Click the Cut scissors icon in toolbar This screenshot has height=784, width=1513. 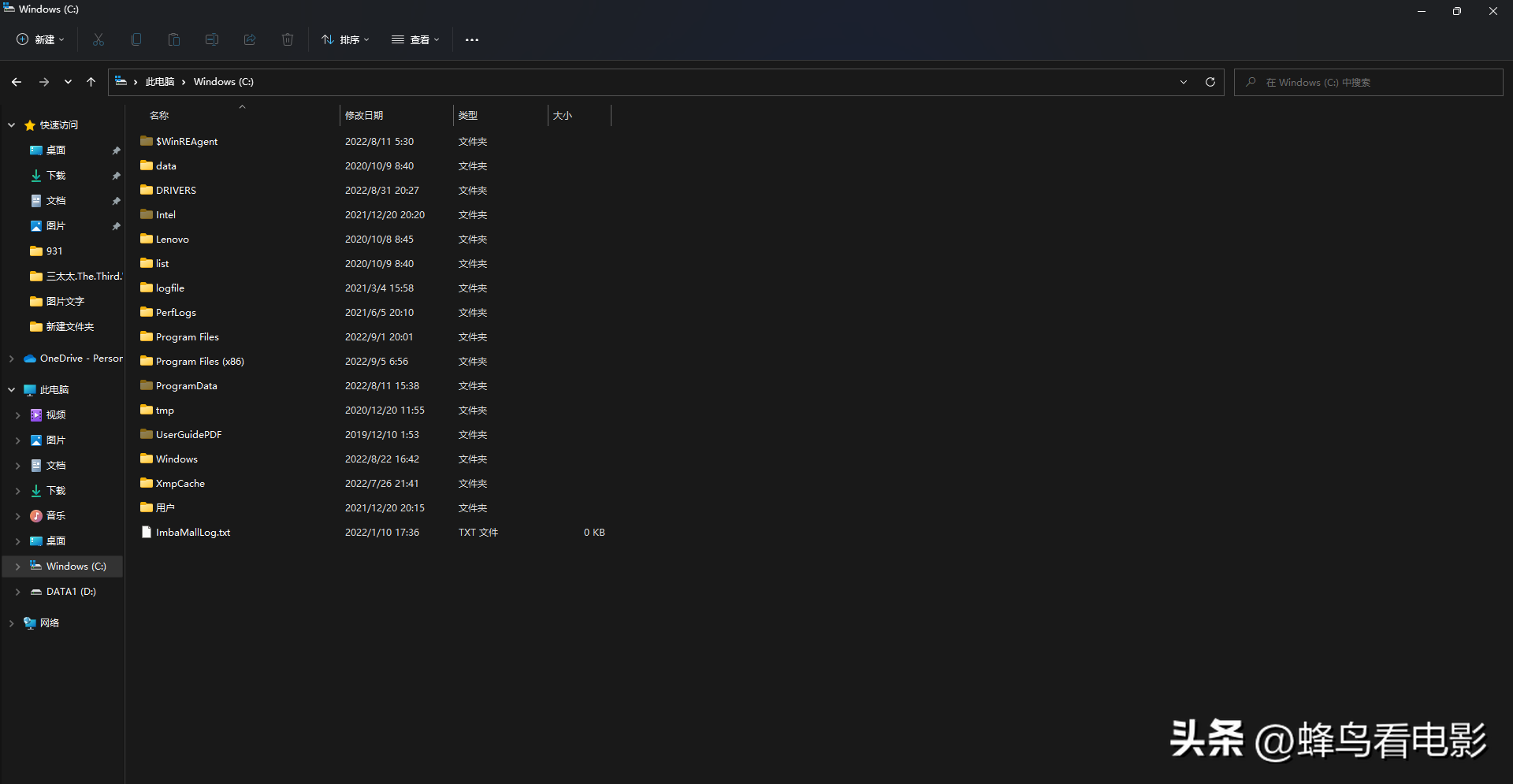tap(99, 39)
